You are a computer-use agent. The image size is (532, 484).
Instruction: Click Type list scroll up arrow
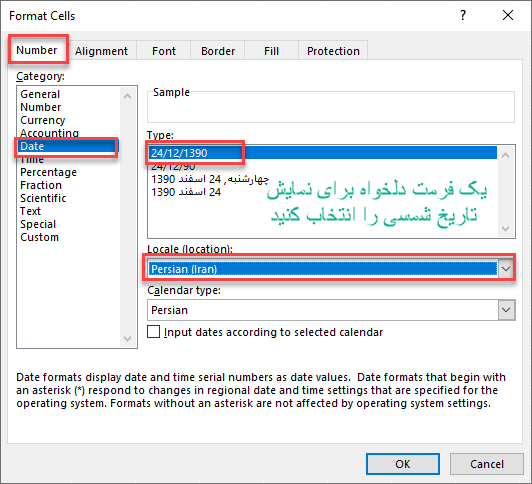point(505,155)
